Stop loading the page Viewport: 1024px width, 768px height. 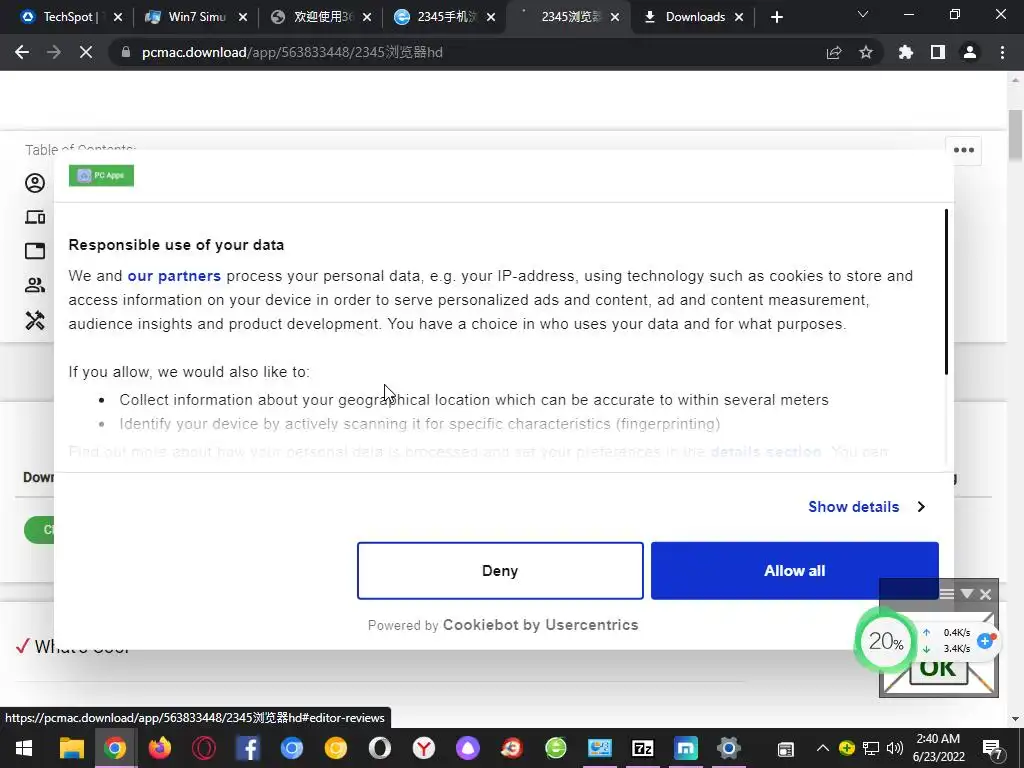86,52
